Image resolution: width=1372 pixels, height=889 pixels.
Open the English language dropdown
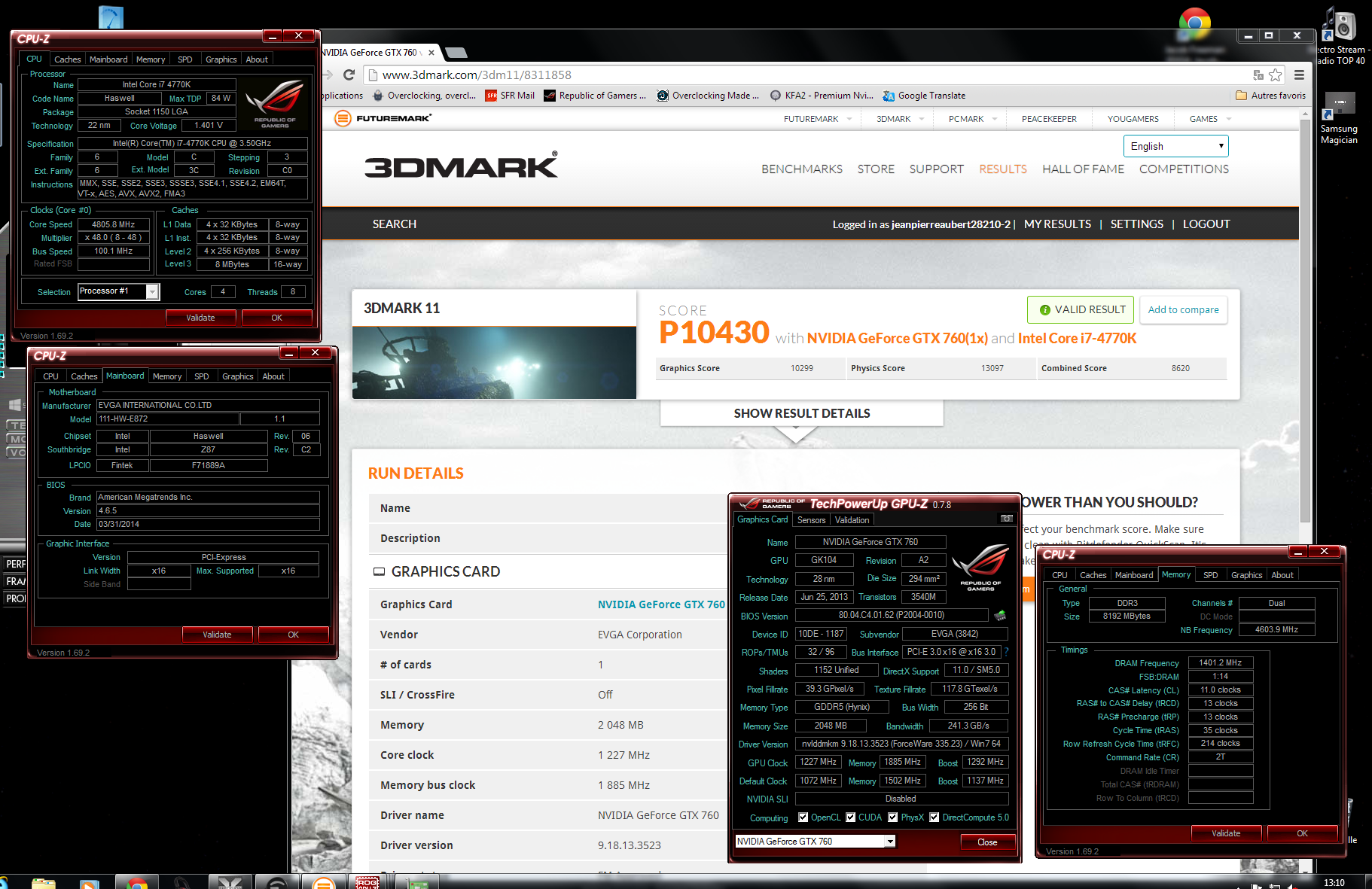1175,146
